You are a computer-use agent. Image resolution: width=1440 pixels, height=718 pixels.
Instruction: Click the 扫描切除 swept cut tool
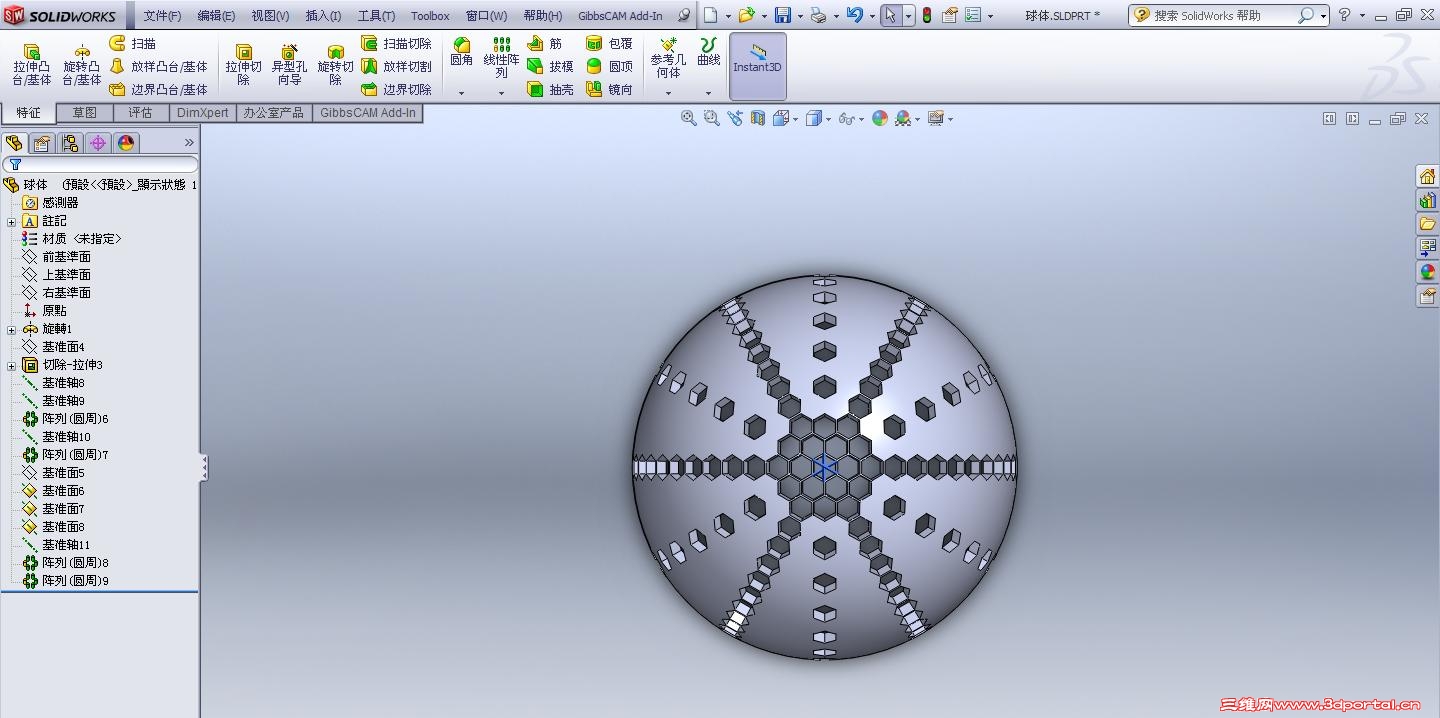[396, 44]
